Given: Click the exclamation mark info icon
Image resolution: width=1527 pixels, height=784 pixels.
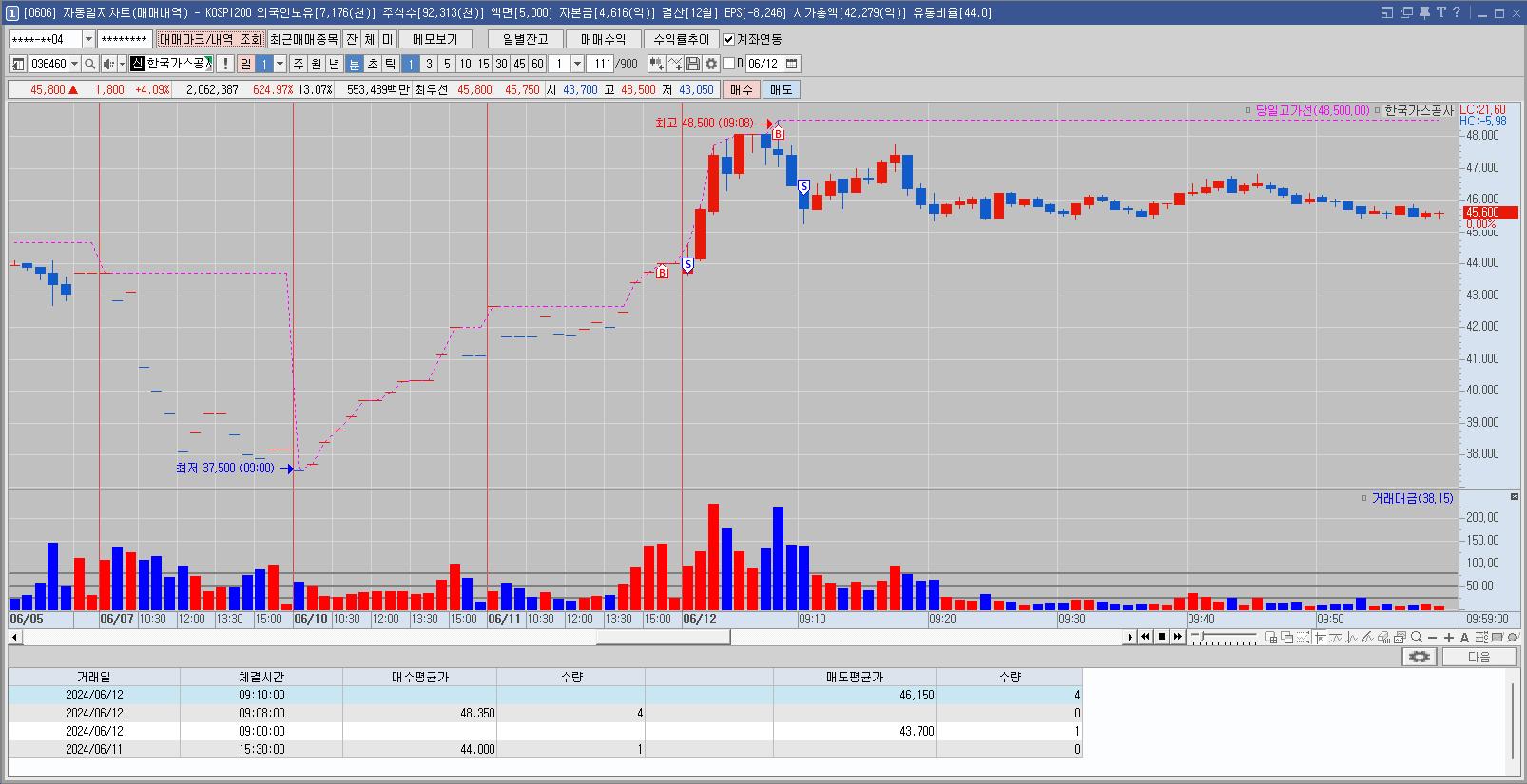Looking at the screenshot, I should tap(225, 64).
